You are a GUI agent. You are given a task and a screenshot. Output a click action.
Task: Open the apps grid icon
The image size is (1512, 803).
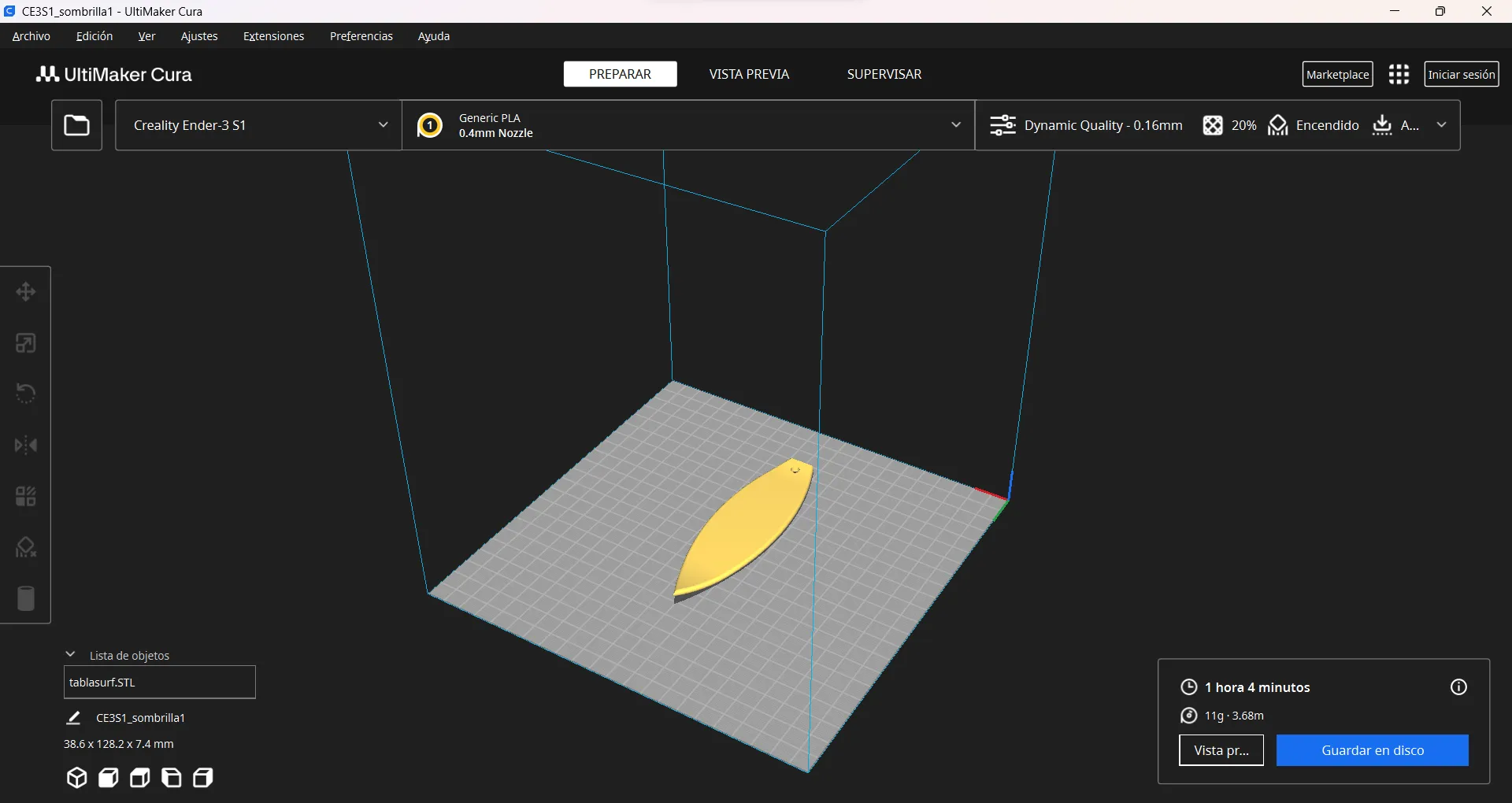tap(1399, 74)
